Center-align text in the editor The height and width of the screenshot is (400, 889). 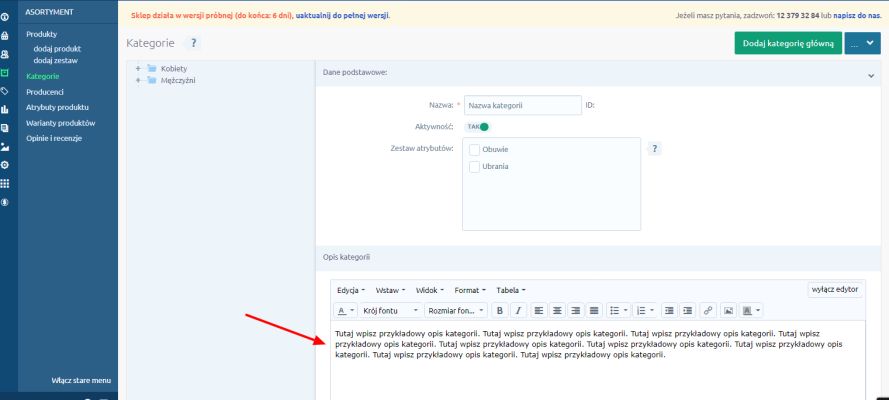click(556, 310)
